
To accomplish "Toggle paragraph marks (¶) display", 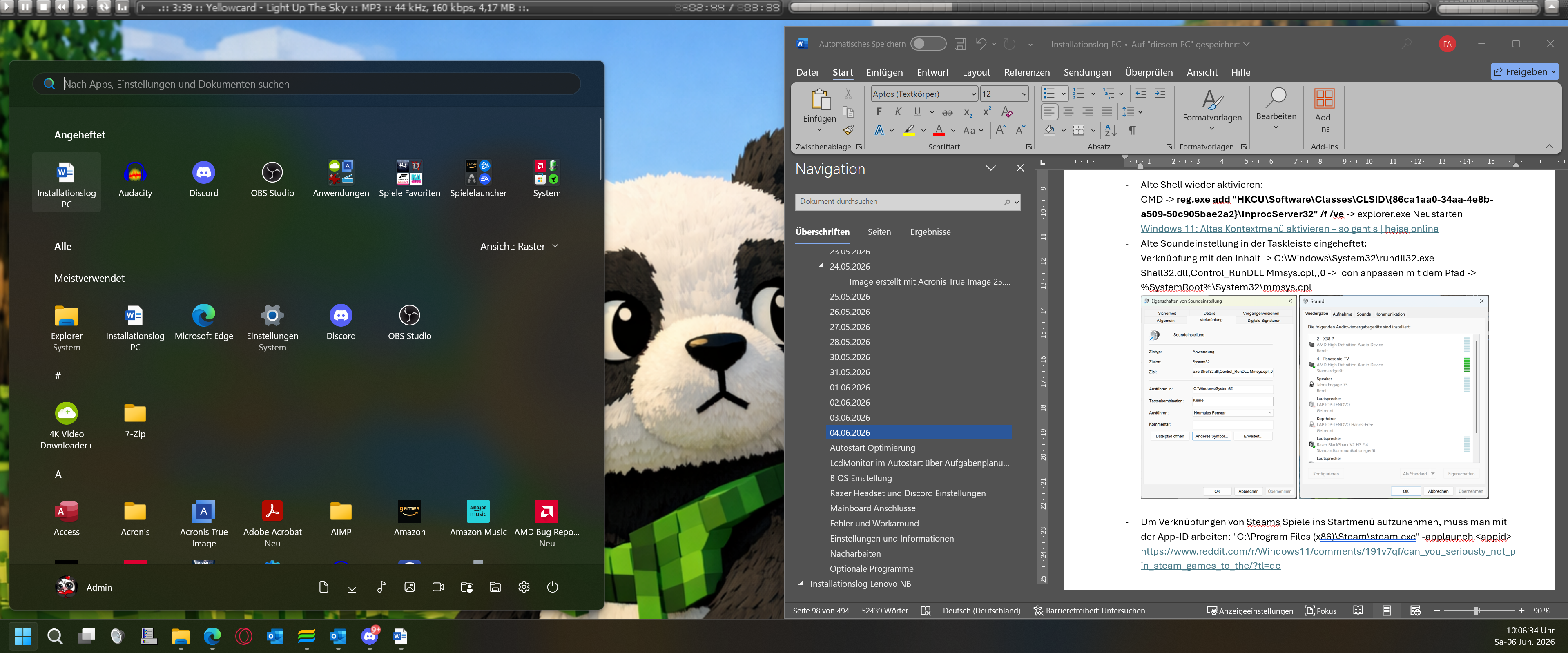I will pos(1132,129).
